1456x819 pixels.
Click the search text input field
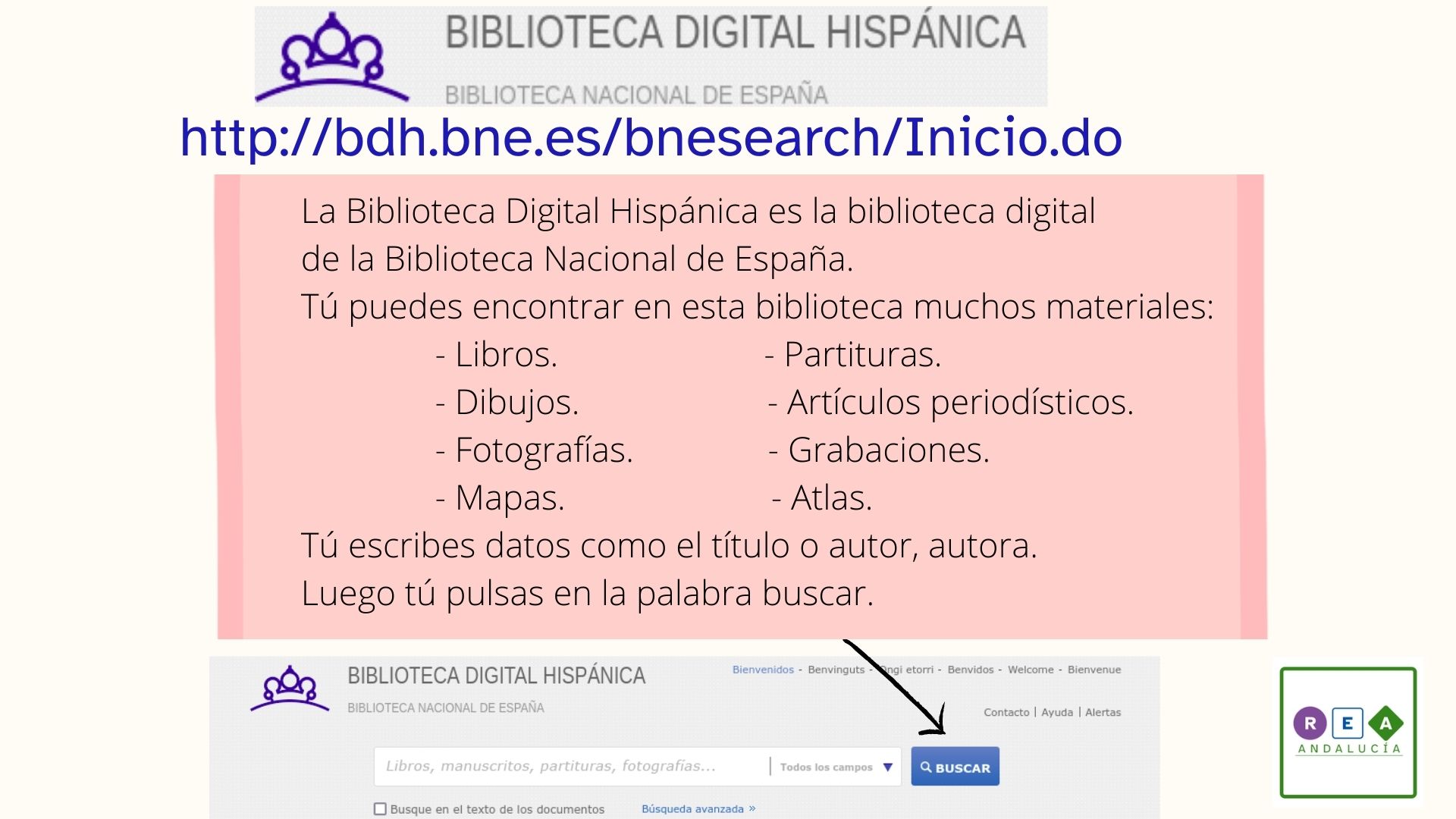(573, 767)
